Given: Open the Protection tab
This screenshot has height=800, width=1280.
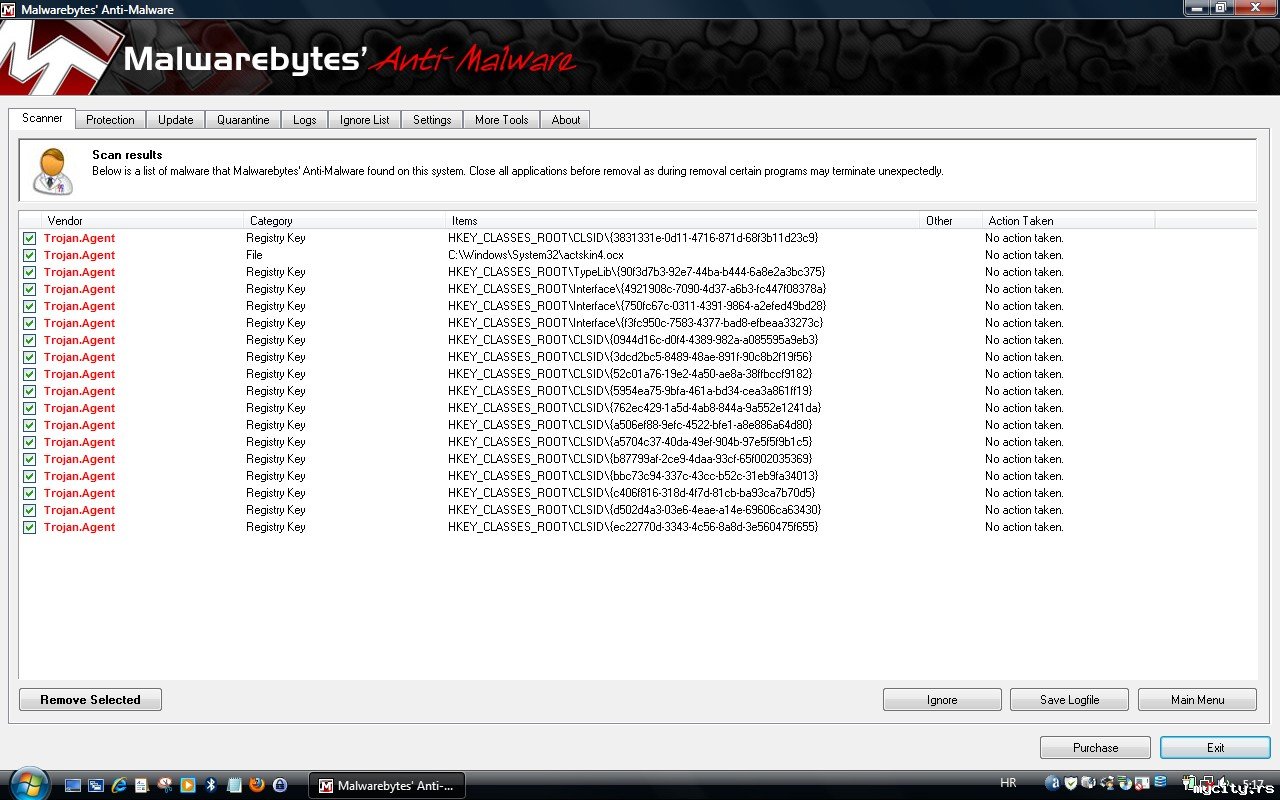Looking at the screenshot, I should coord(110,120).
